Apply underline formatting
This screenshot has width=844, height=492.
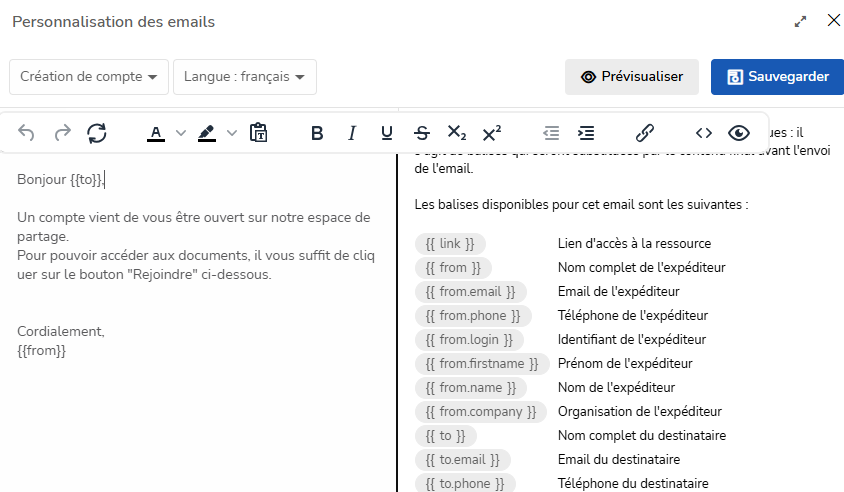[x=387, y=133]
